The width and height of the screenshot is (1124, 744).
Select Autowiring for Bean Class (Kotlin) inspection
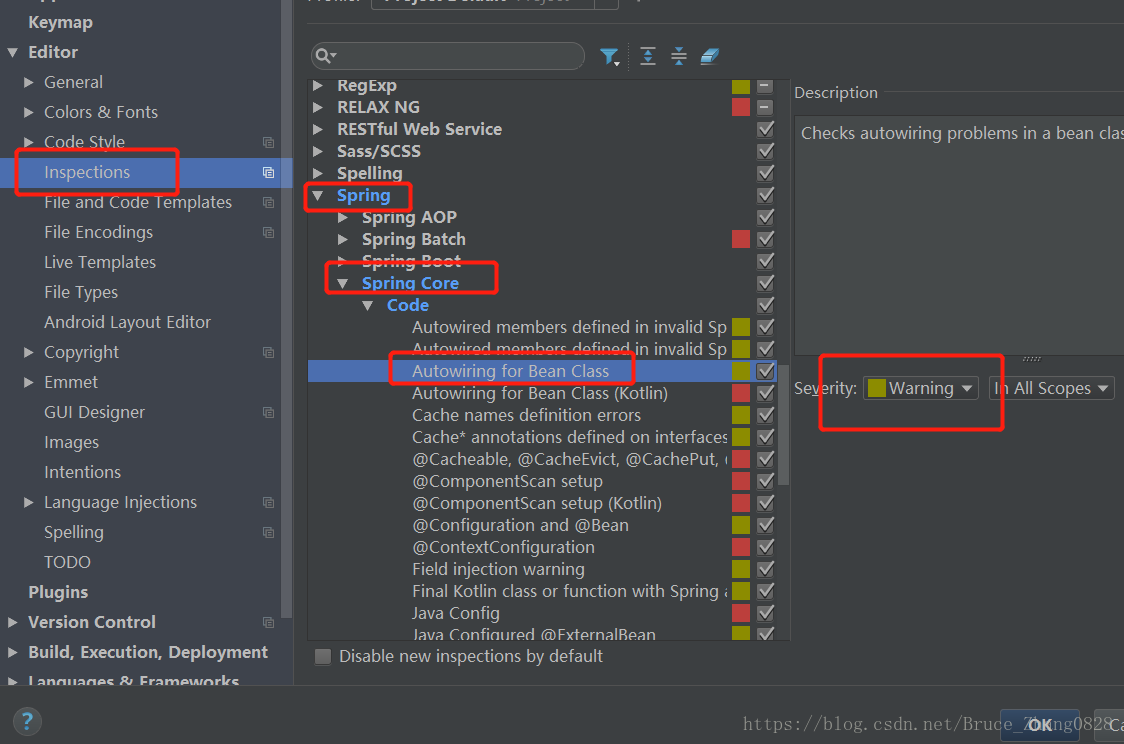(540, 394)
